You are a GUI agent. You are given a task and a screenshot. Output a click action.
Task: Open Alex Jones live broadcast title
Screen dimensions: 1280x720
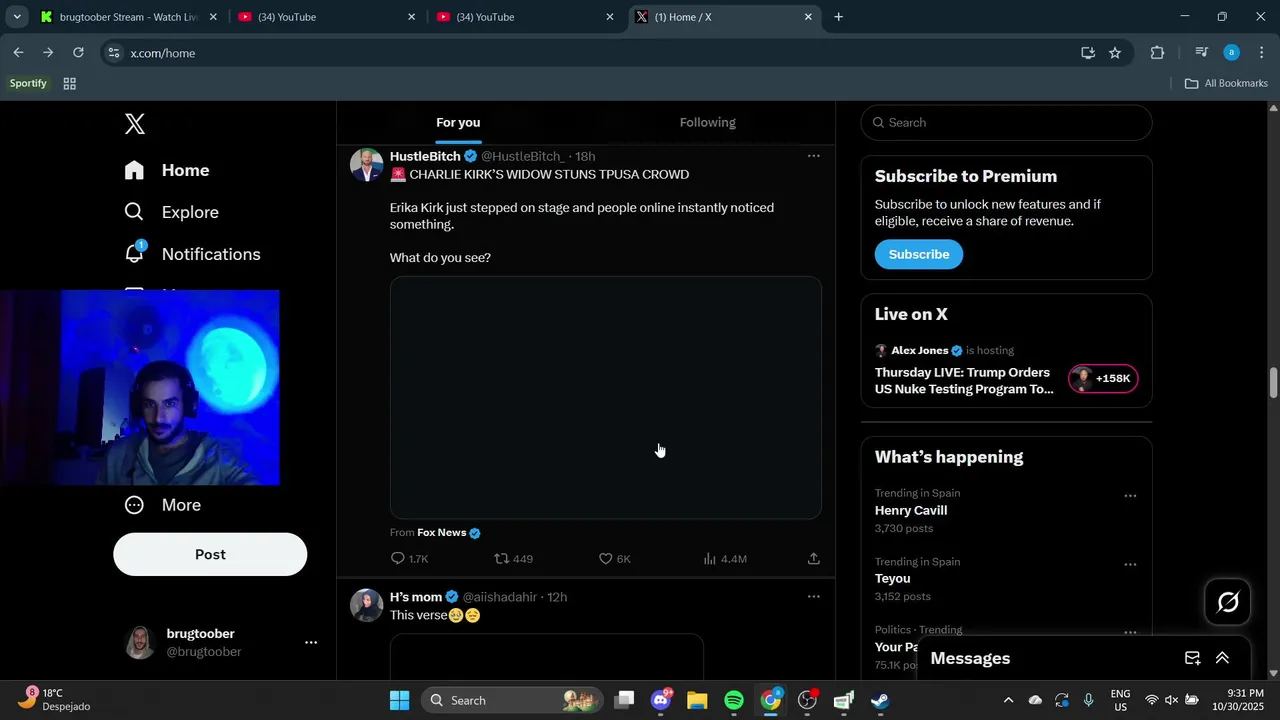[964, 381]
